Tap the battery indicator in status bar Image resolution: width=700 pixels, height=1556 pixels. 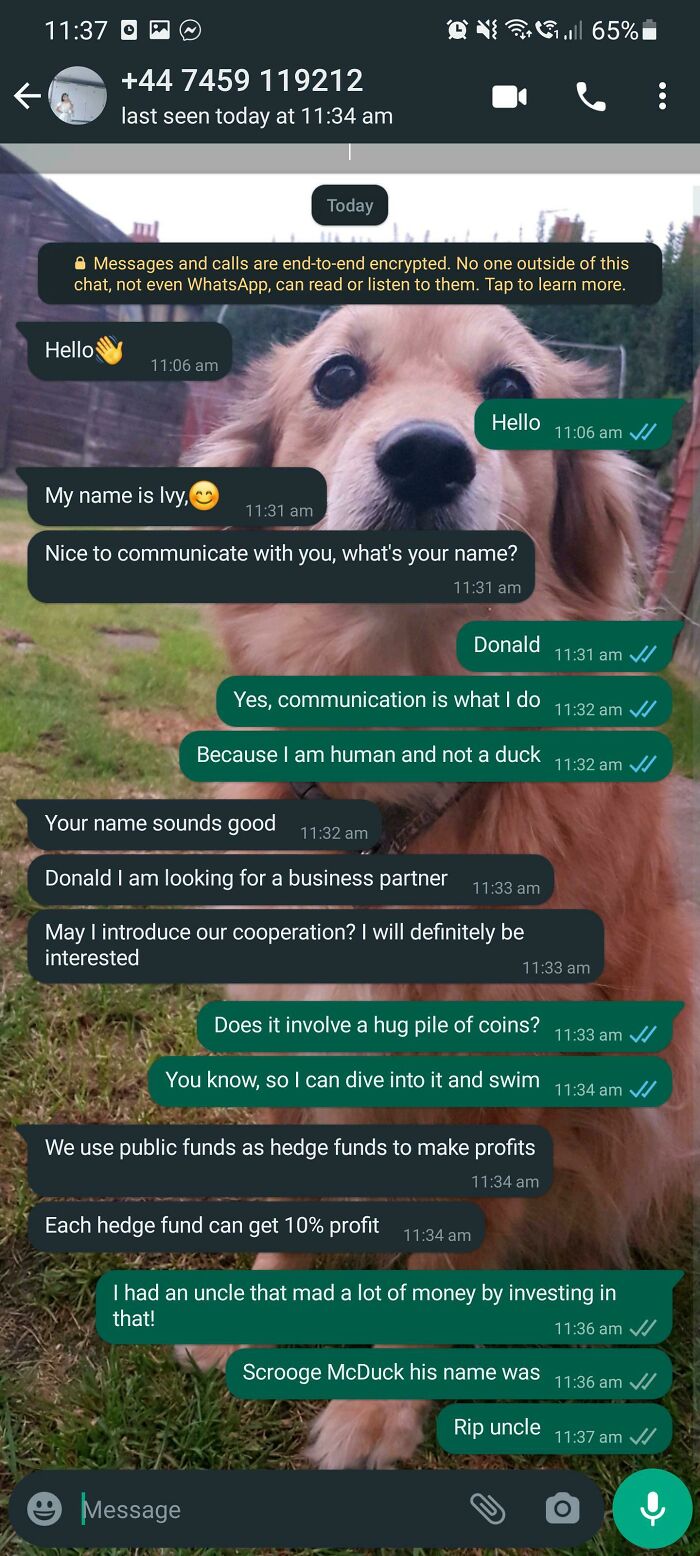point(650,30)
